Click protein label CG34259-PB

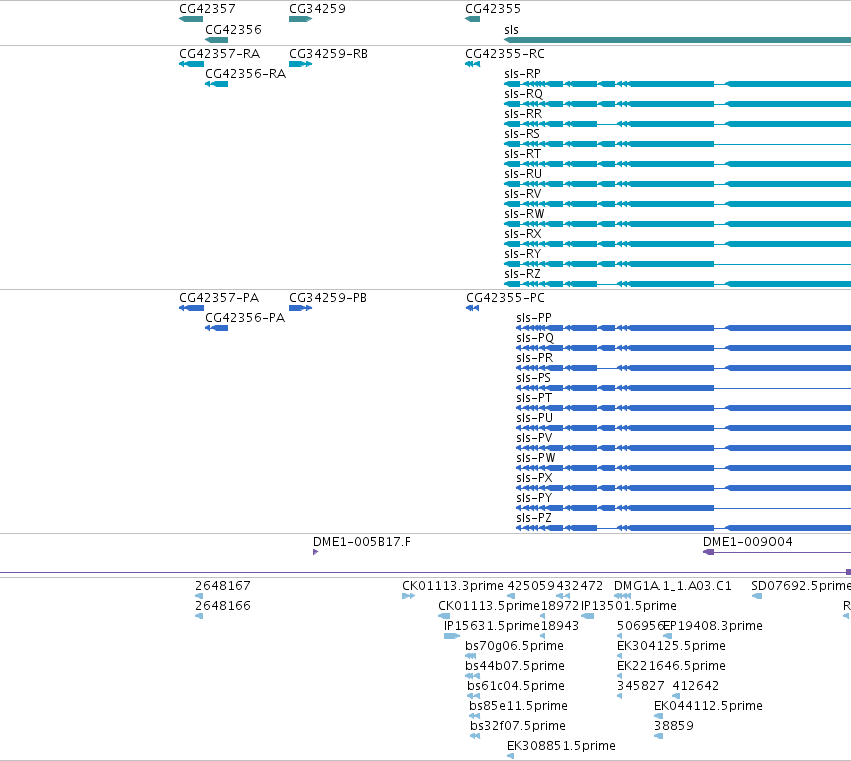pyautogui.click(x=328, y=298)
